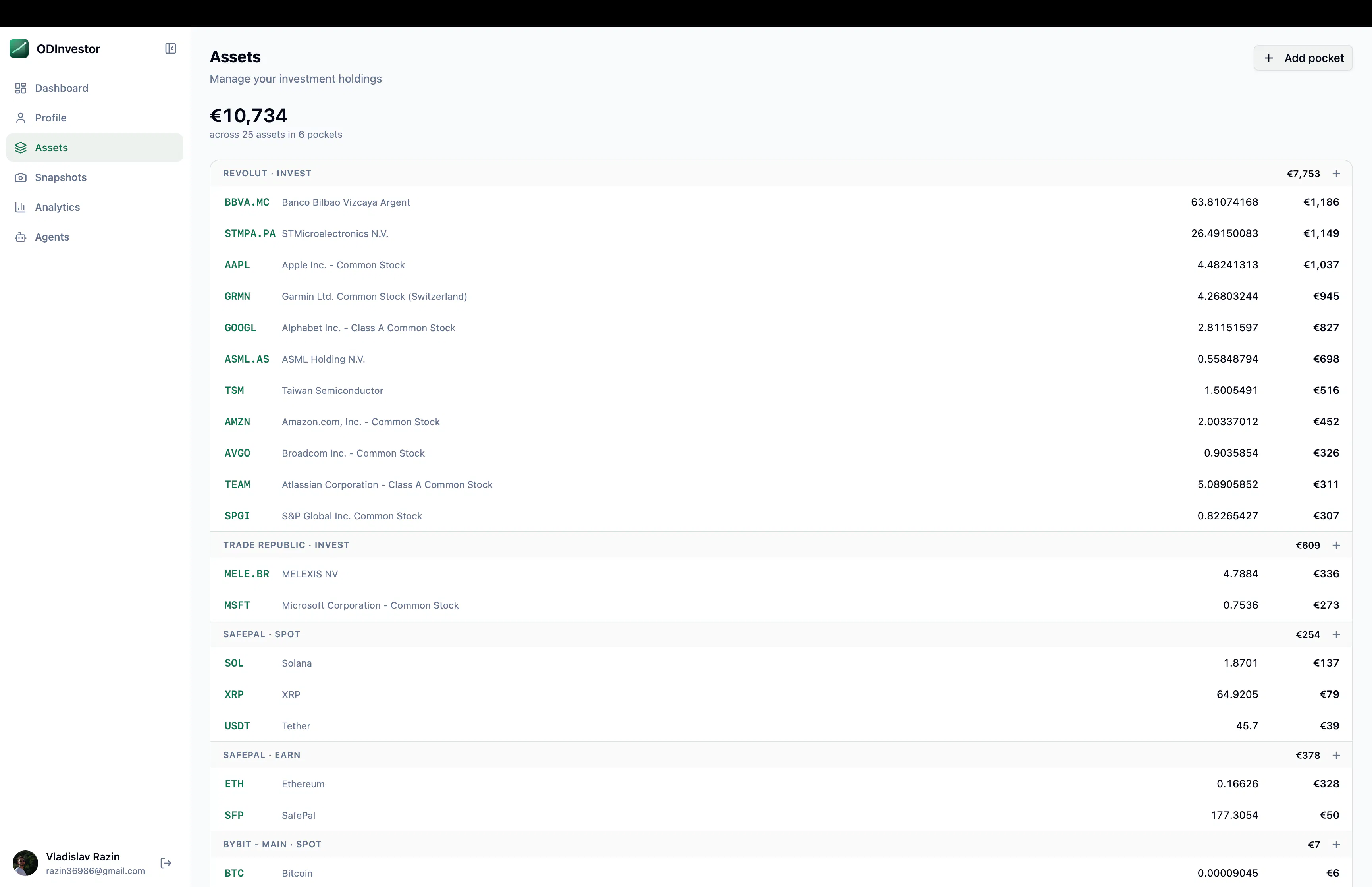Open the Dashboard menu item
1372x887 pixels.
pos(95,88)
